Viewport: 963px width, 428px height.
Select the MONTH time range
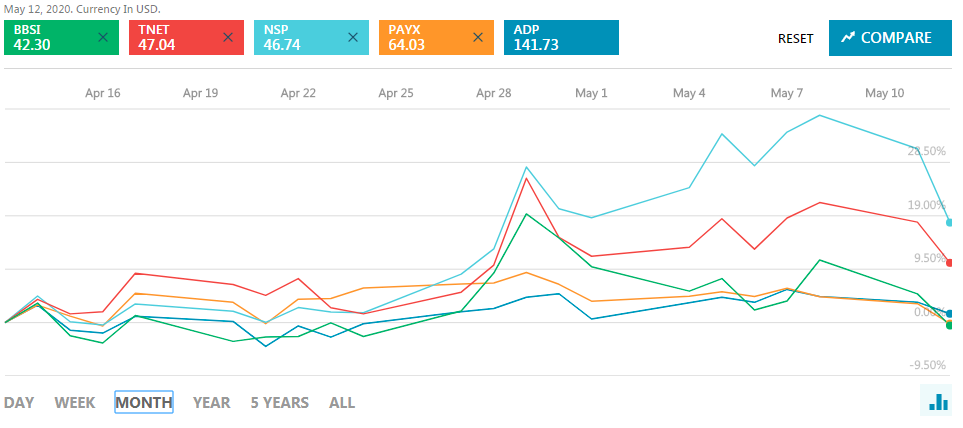(x=144, y=403)
